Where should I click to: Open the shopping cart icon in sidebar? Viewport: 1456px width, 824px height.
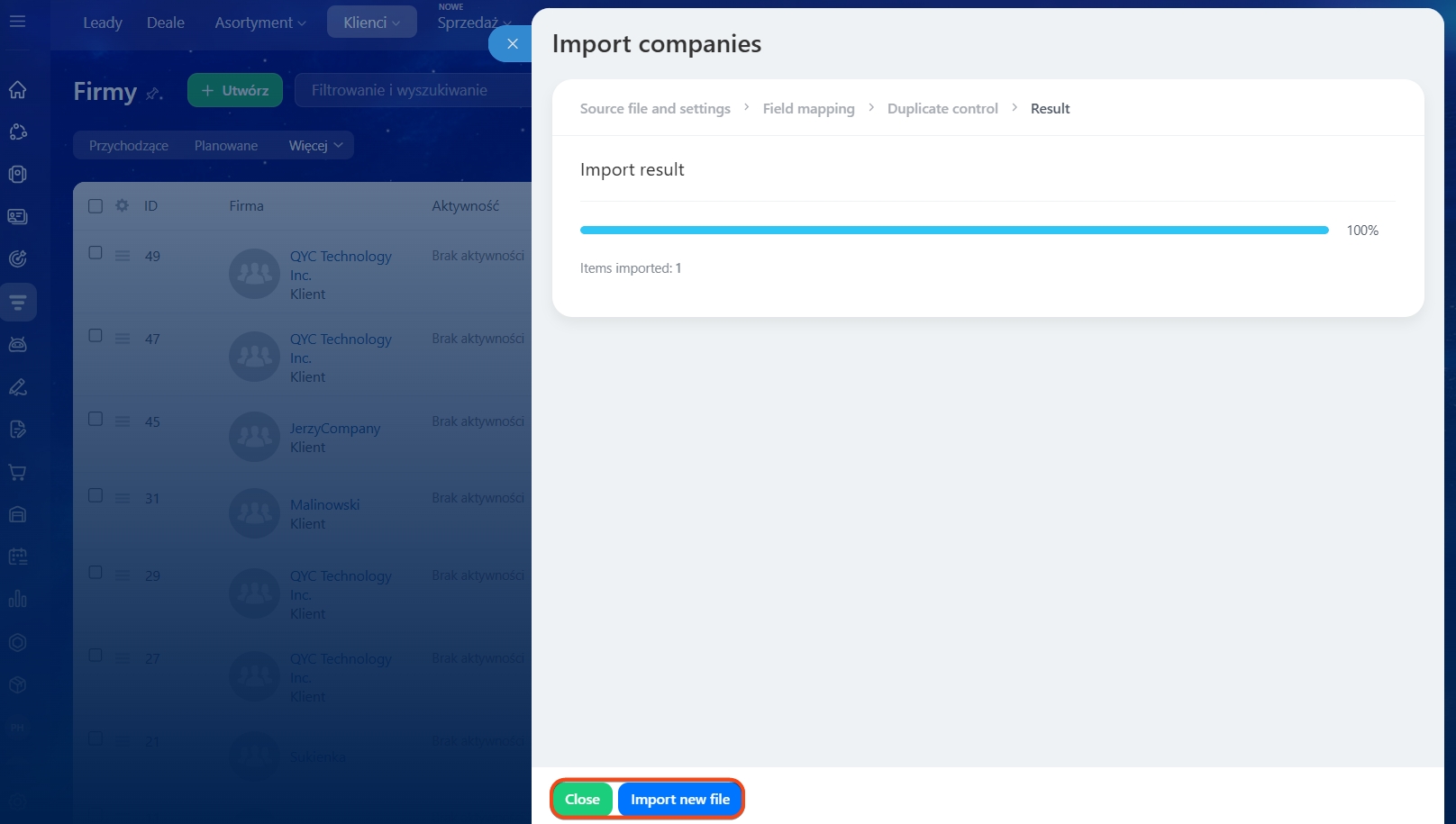point(17,472)
